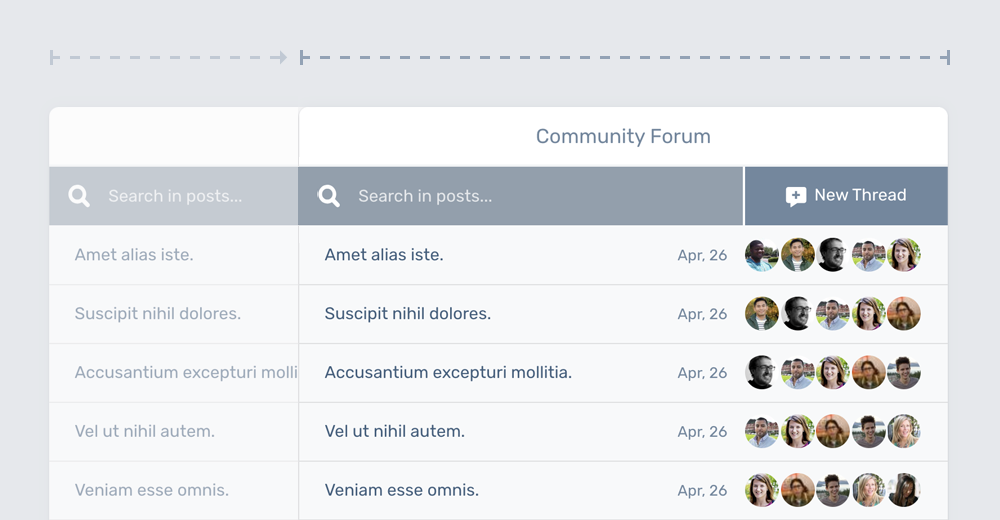This screenshot has height=520, width=1000.
Task: Open the 'Accusantium excepturi mollitia.' thread
Action: coord(448,373)
